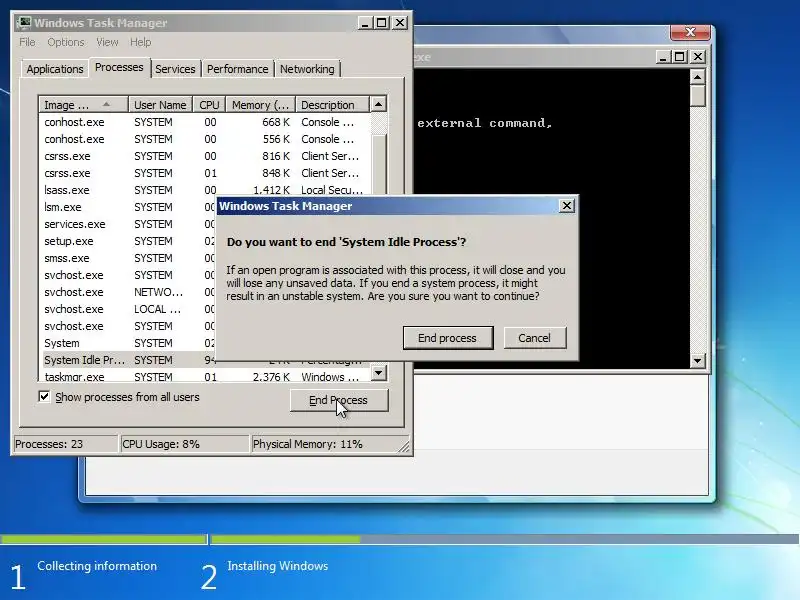Click console window scroll down arrow
Screen dimensions: 800x600
coord(697,360)
